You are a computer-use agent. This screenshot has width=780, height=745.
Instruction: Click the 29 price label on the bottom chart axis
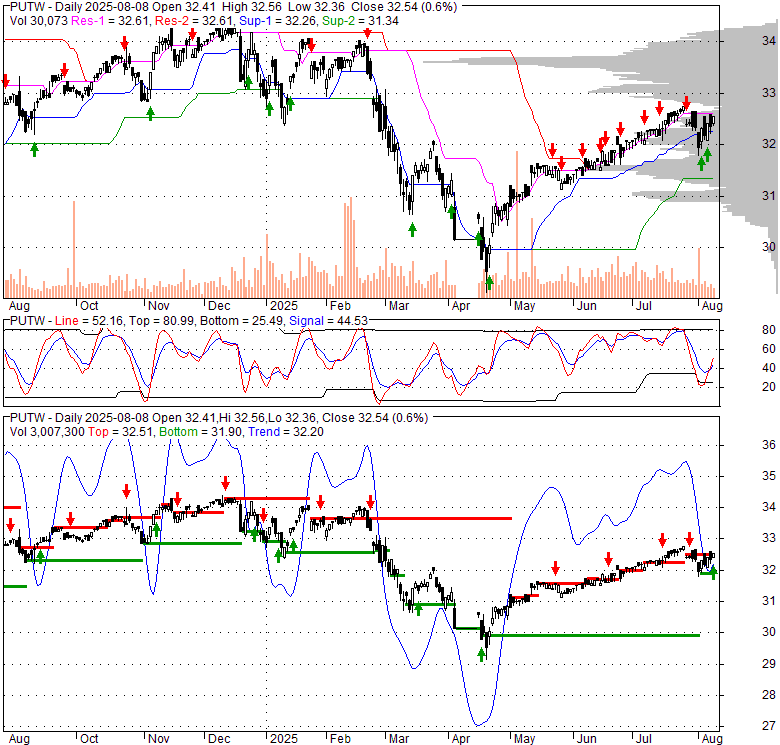pos(769,663)
